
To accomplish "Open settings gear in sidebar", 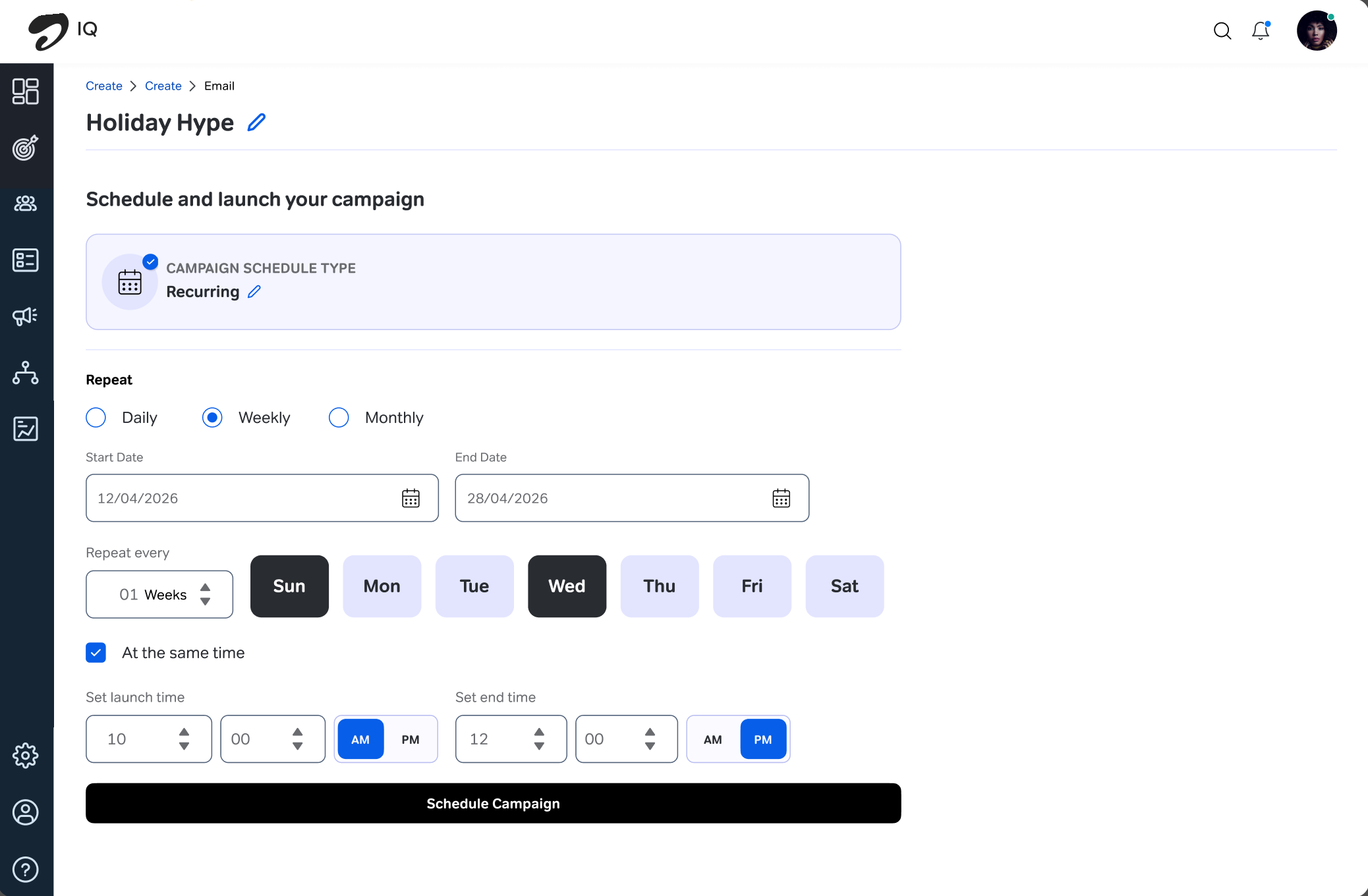I will tap(26, 756).
